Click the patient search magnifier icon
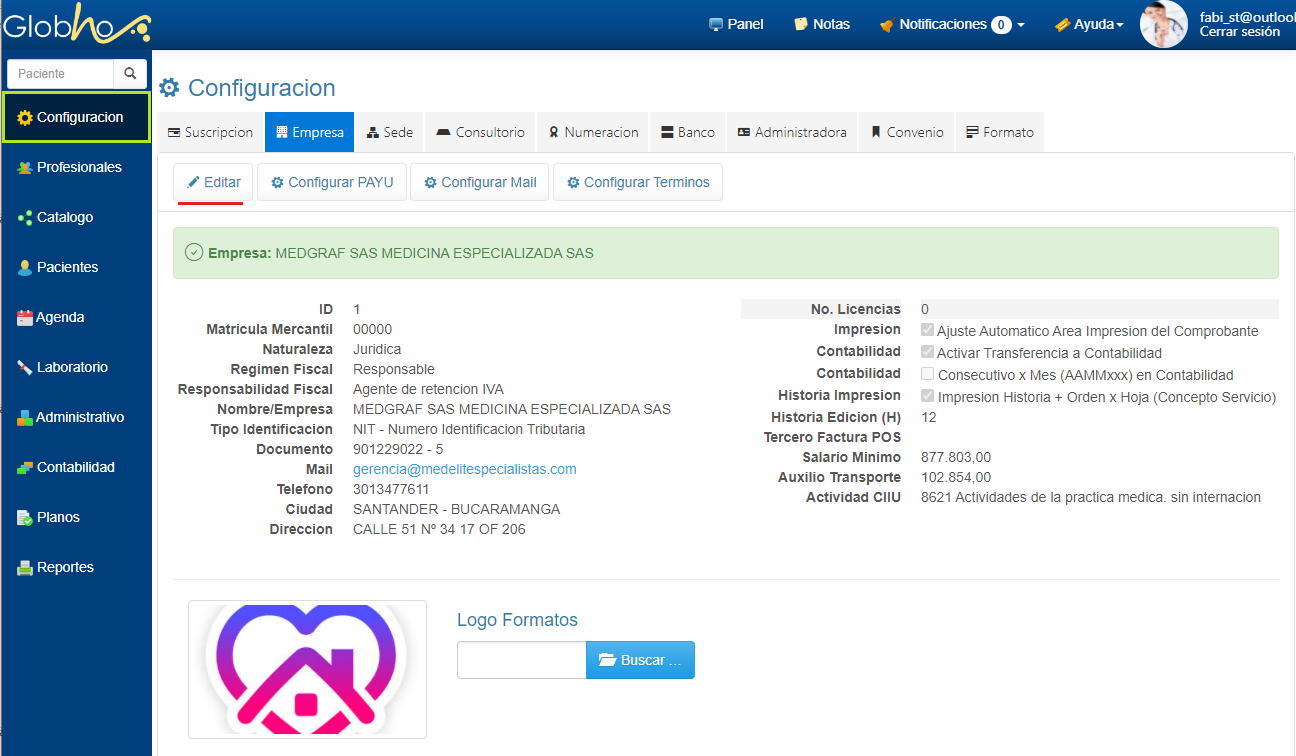This screenshot has width=1296, height=756. [x=130, y=74]
